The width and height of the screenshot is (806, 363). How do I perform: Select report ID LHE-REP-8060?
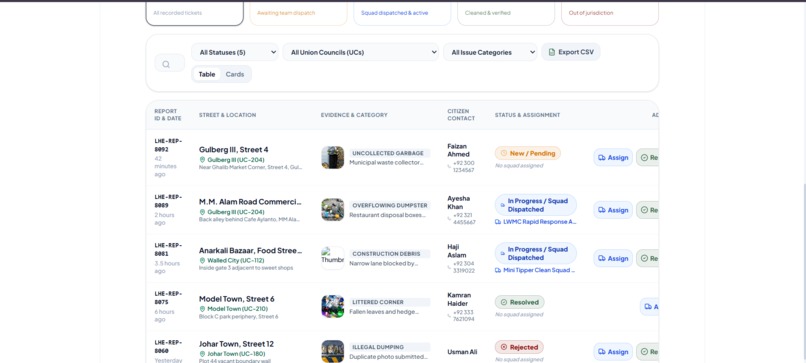169,346
